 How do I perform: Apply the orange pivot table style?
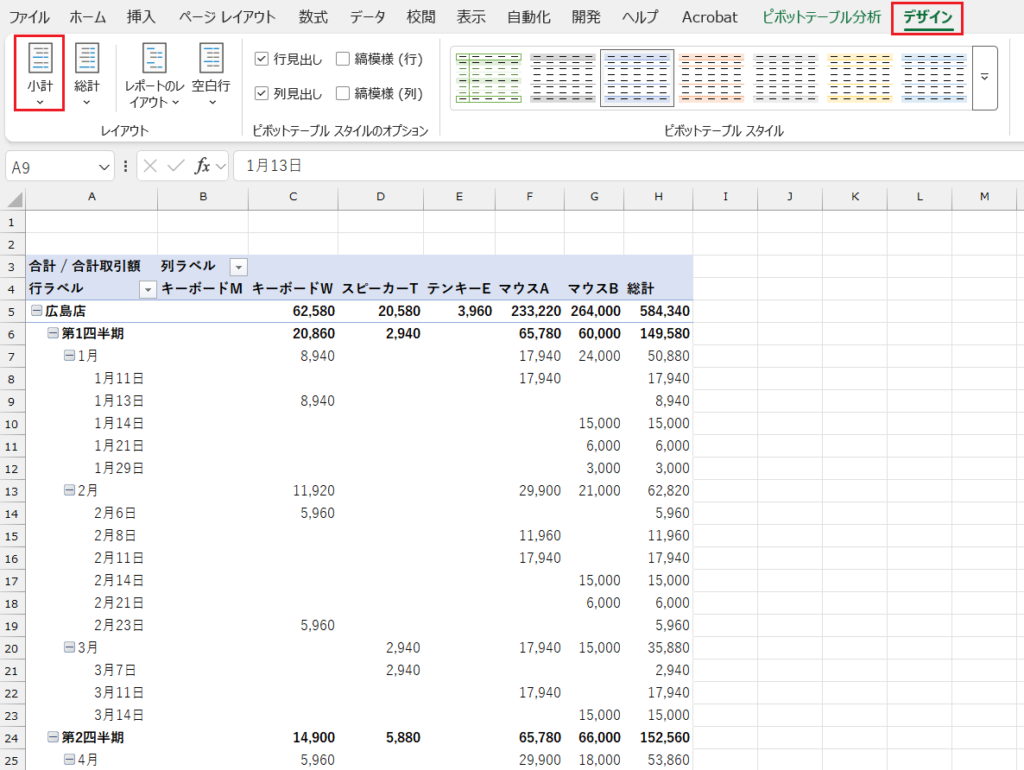pos(711,77)
